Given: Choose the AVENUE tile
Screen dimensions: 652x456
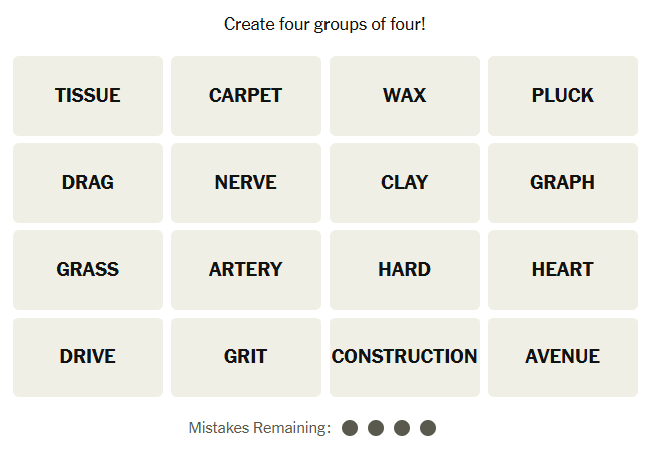Looking at the screenshot, I should point(563,357).
